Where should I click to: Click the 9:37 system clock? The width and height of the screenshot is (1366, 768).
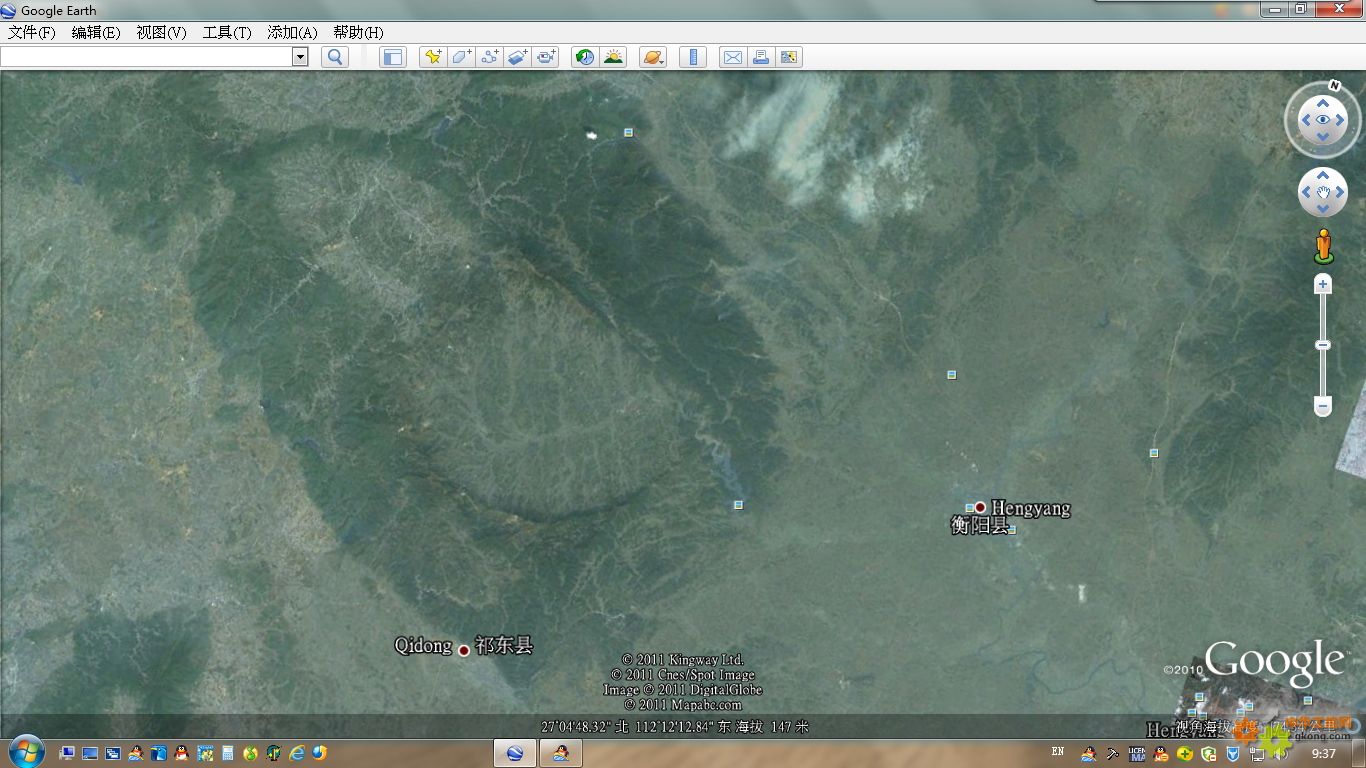coord(1323,753)
